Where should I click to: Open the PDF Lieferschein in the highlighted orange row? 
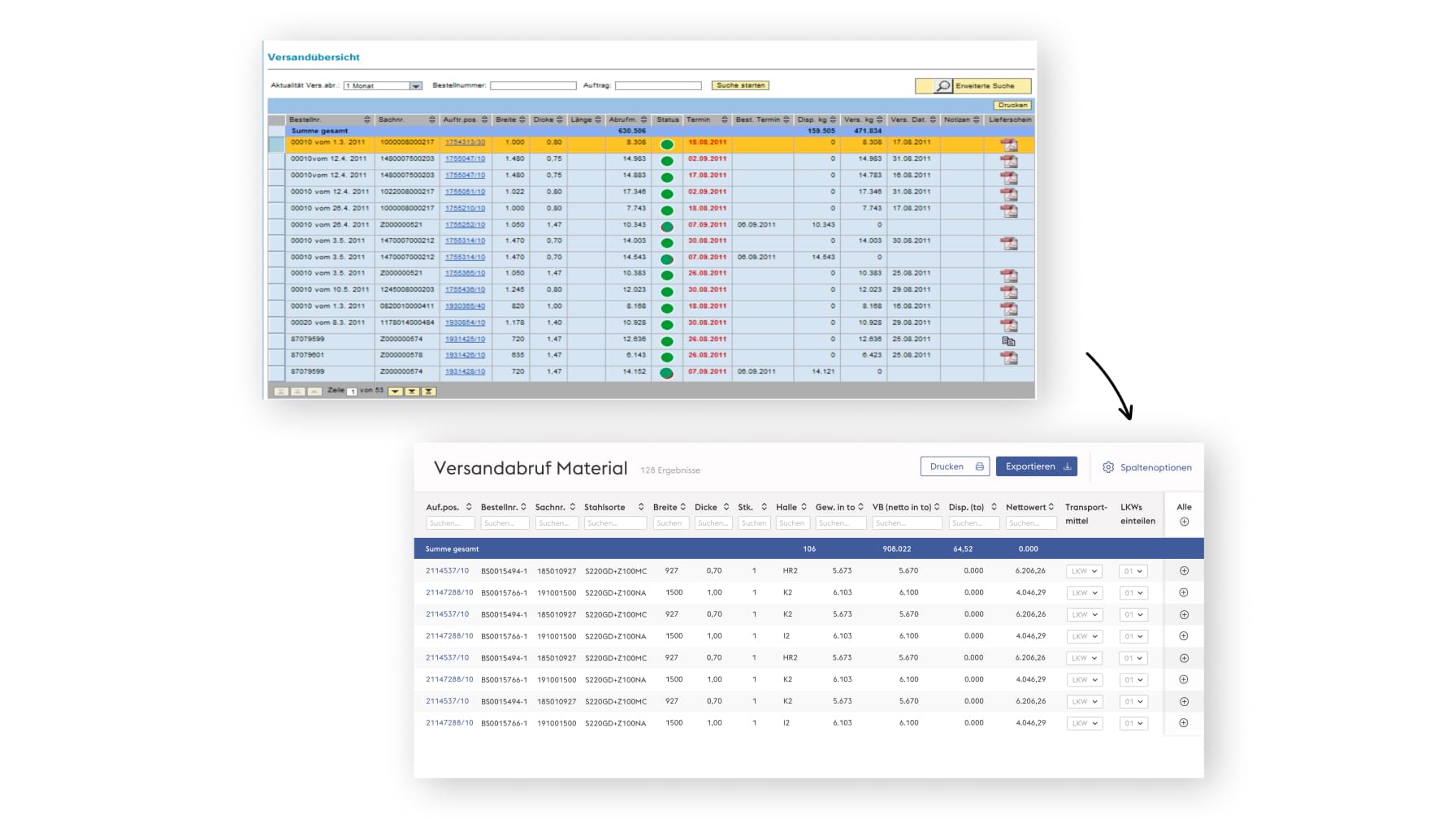click(1008, 145)
